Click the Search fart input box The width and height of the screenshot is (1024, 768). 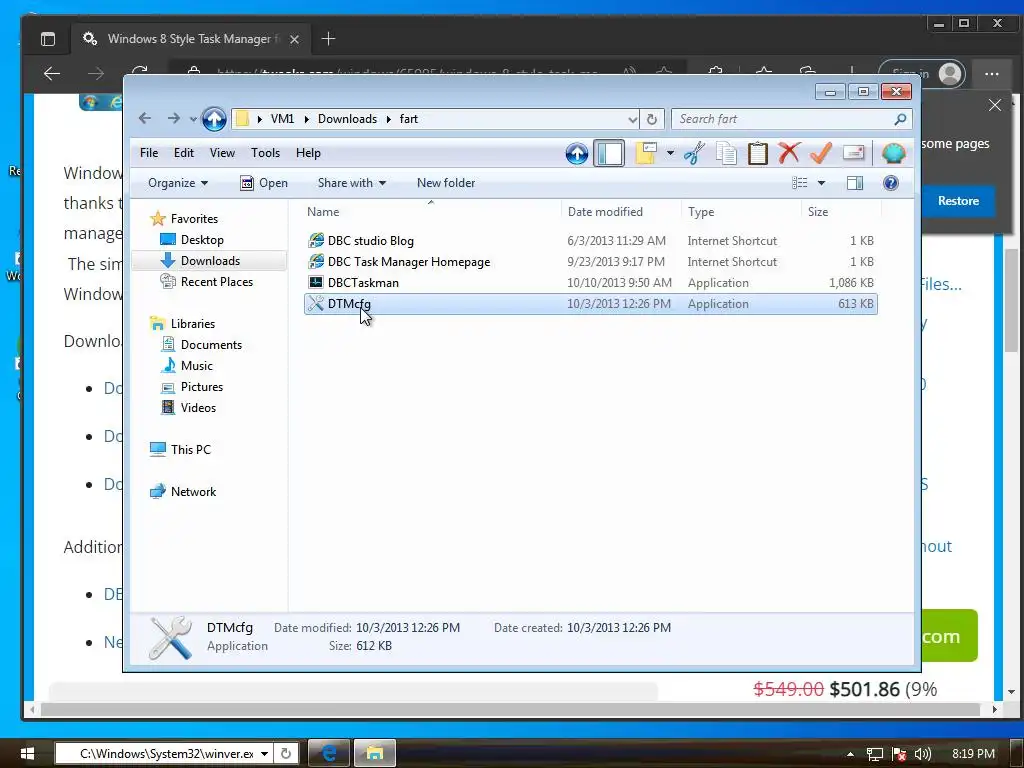point(782,119)
